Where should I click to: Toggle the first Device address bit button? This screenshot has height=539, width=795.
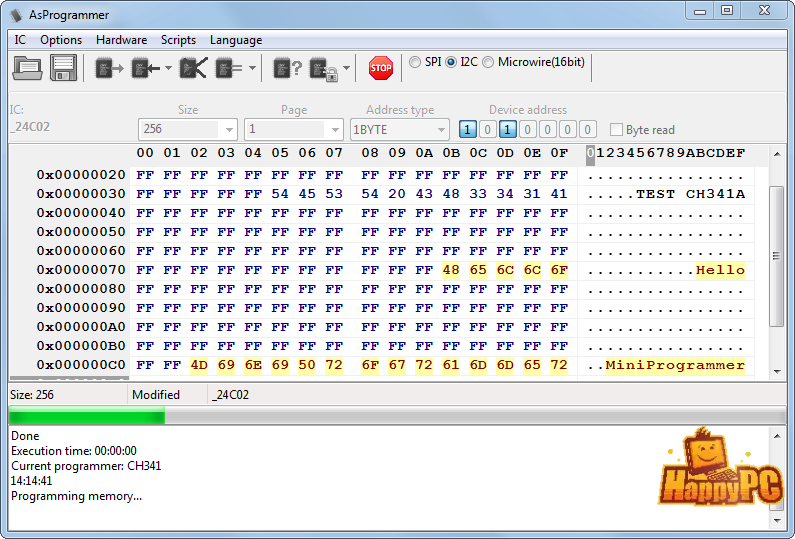point(468,130)
